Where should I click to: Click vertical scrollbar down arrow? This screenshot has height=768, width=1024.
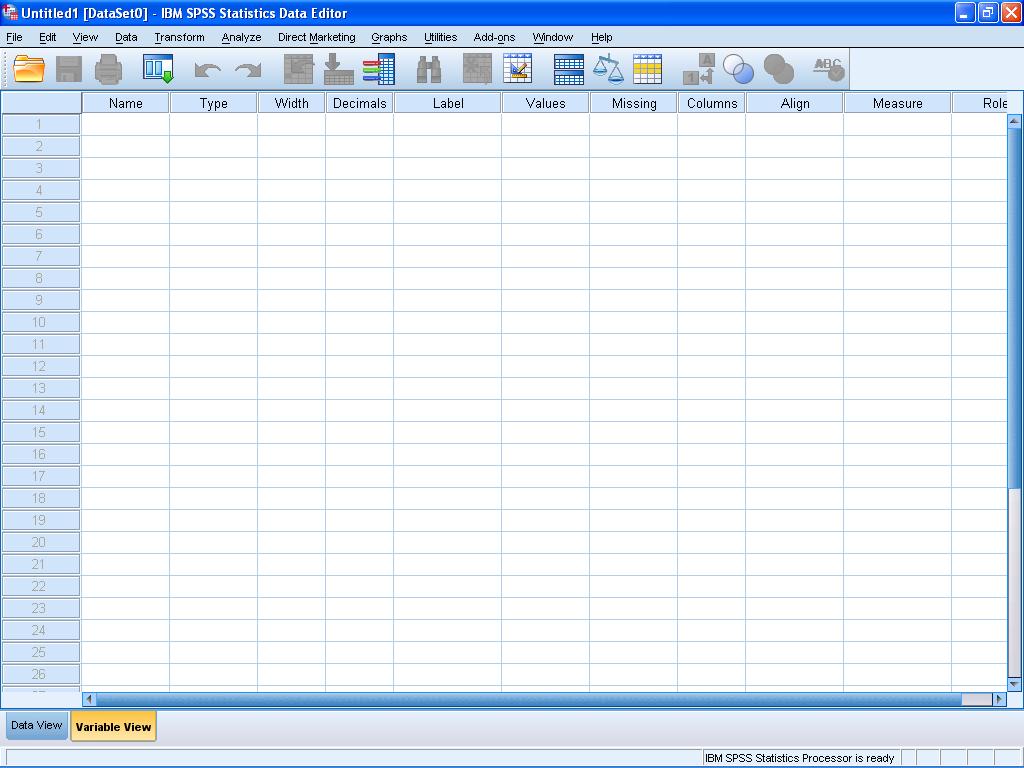click(x=1014, y=684)
